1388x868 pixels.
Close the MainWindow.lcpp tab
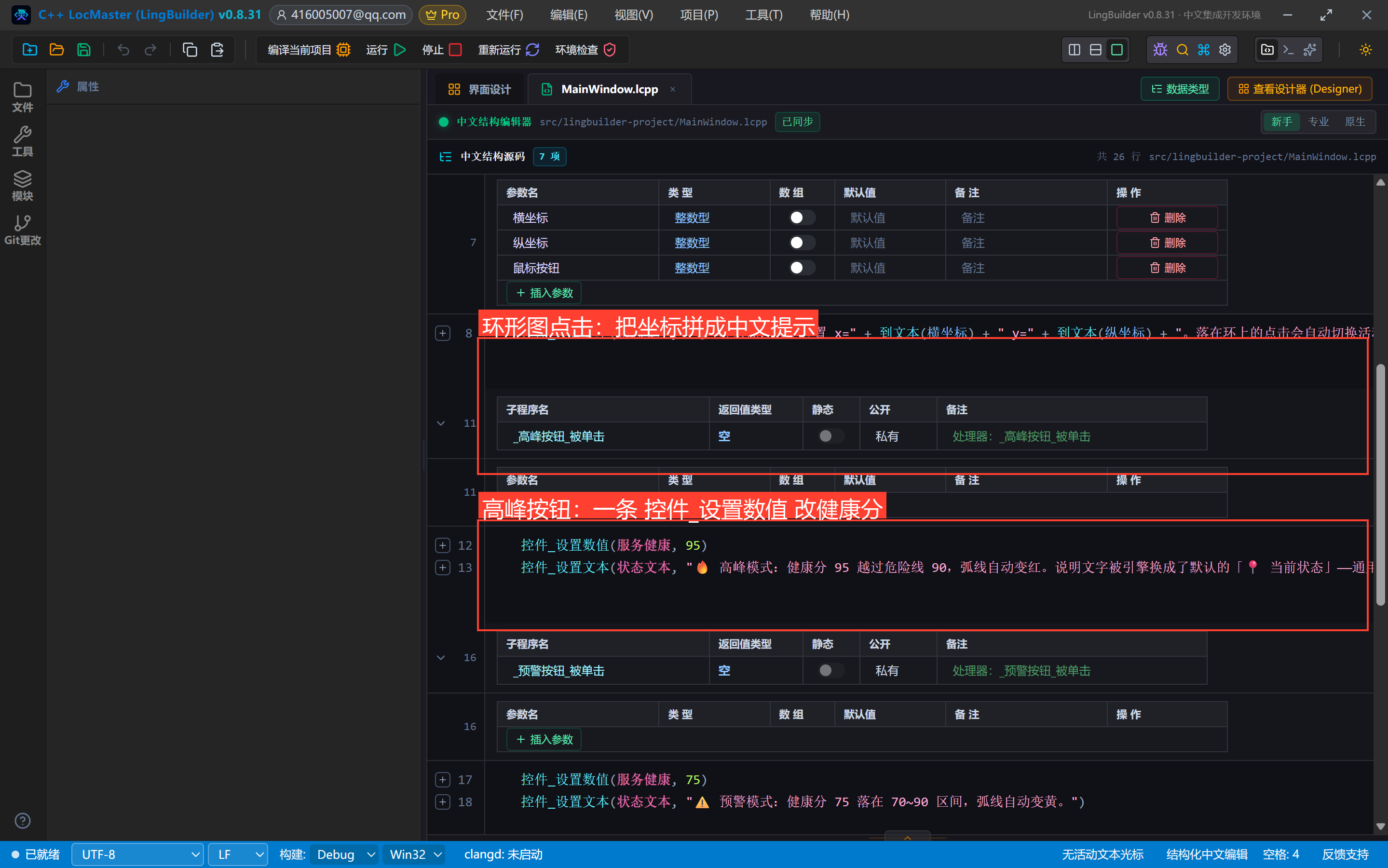click(x=673, y=89)
